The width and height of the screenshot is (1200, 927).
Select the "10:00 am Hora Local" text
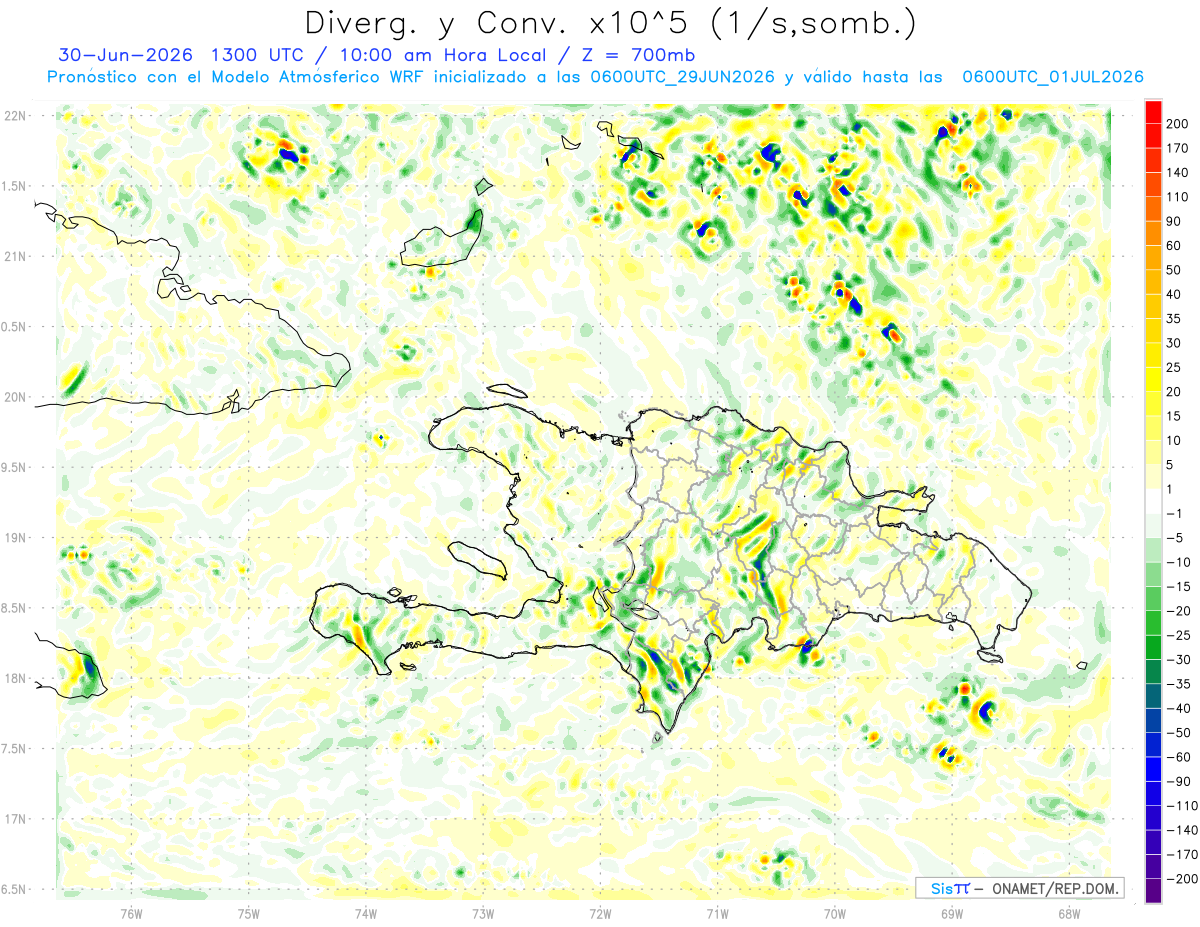click(450, 55)
